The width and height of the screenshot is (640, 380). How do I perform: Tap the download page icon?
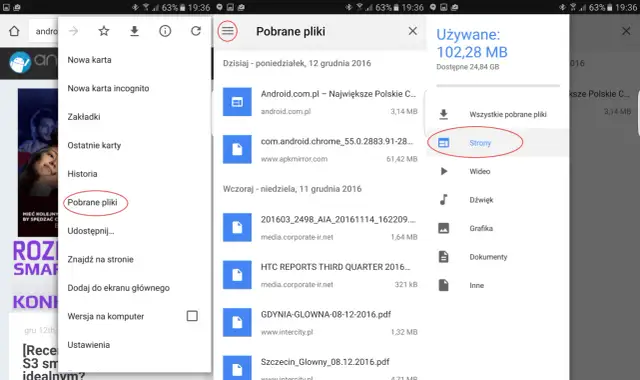click(x=134, y=31)
